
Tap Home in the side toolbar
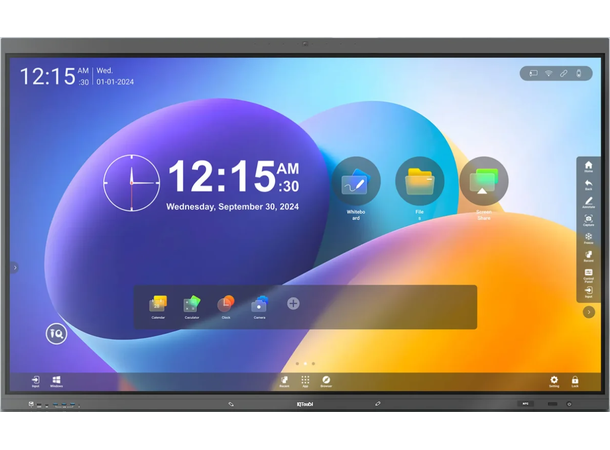click(x=588, y=166)
